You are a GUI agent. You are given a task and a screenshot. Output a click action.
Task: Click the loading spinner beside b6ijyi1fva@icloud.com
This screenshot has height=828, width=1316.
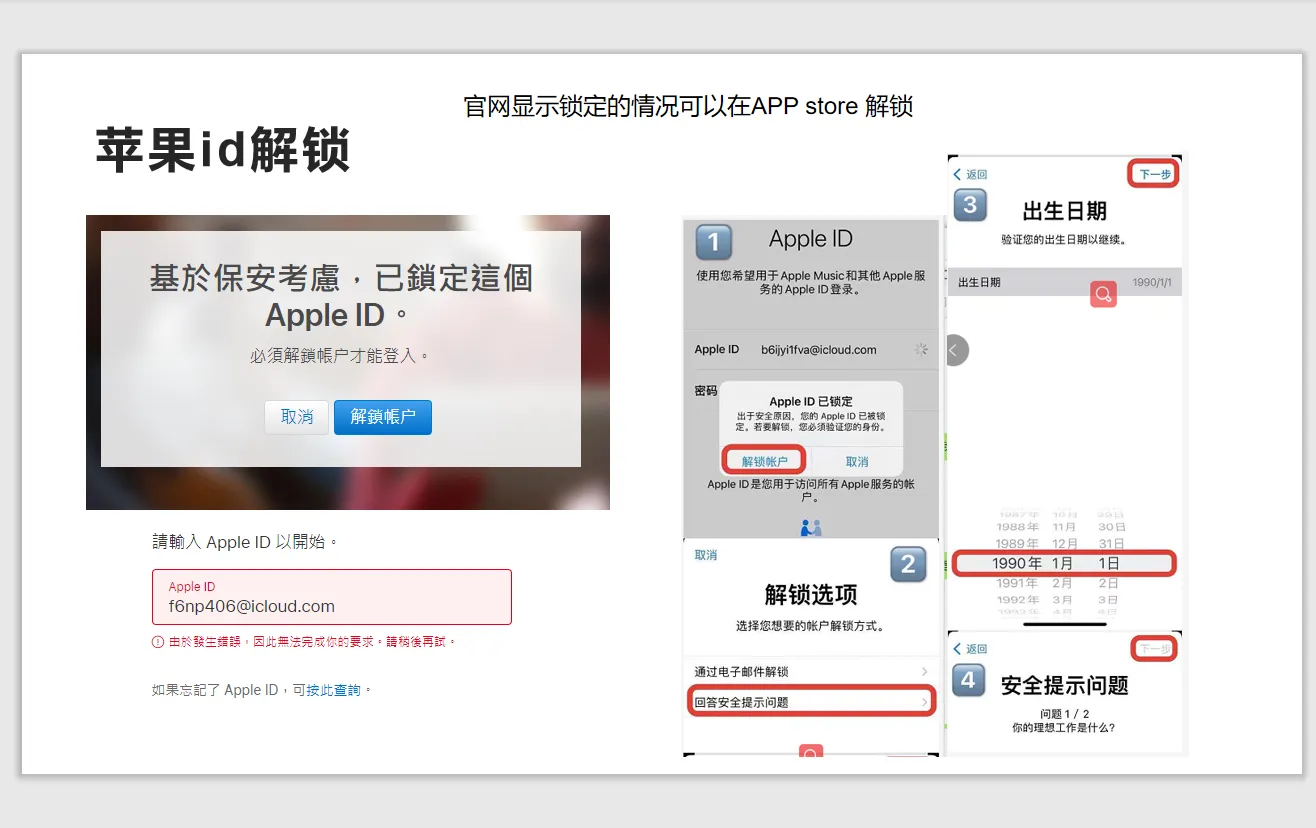point(921,350)
